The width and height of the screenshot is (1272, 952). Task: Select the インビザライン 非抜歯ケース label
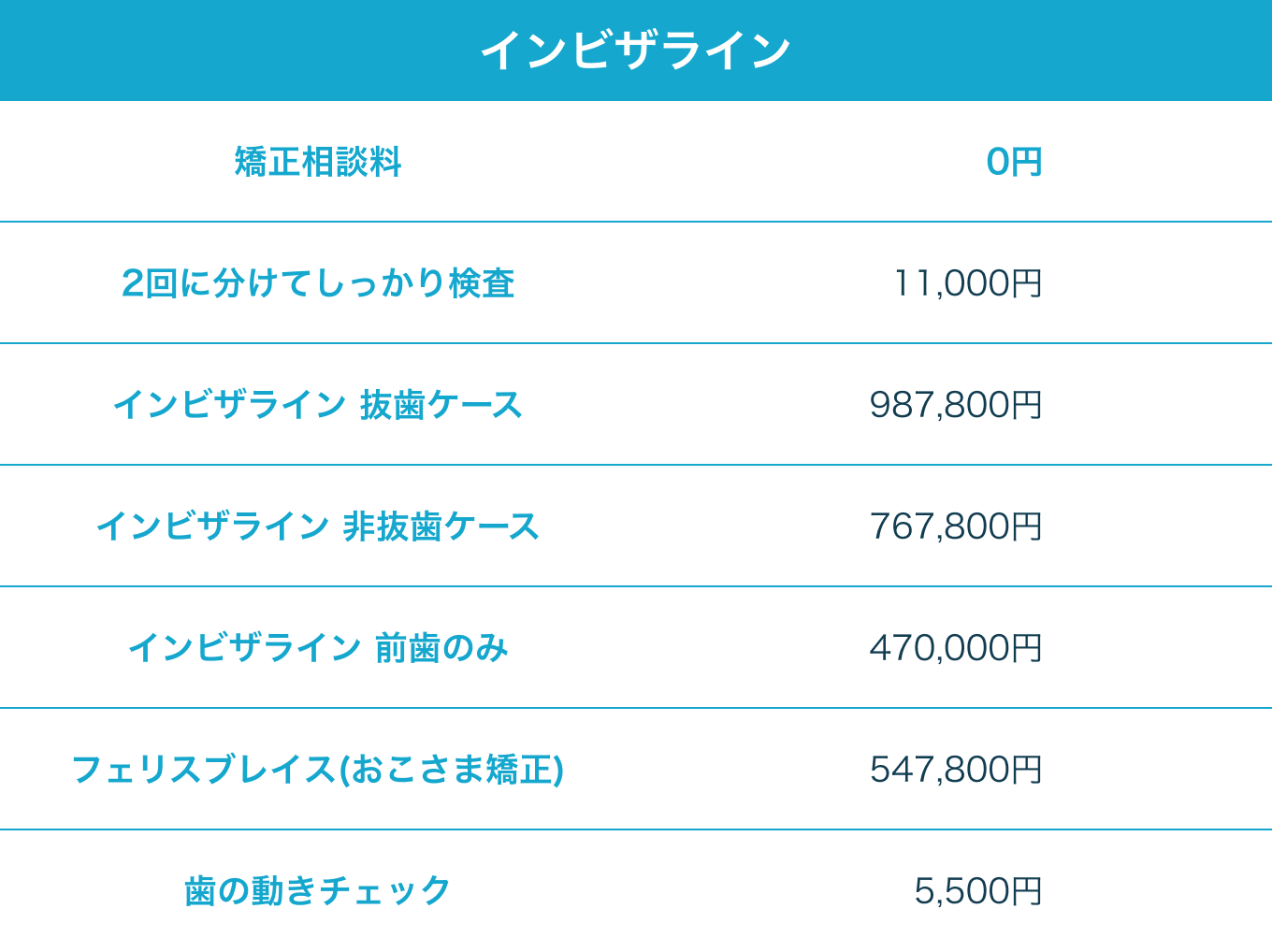318,526
